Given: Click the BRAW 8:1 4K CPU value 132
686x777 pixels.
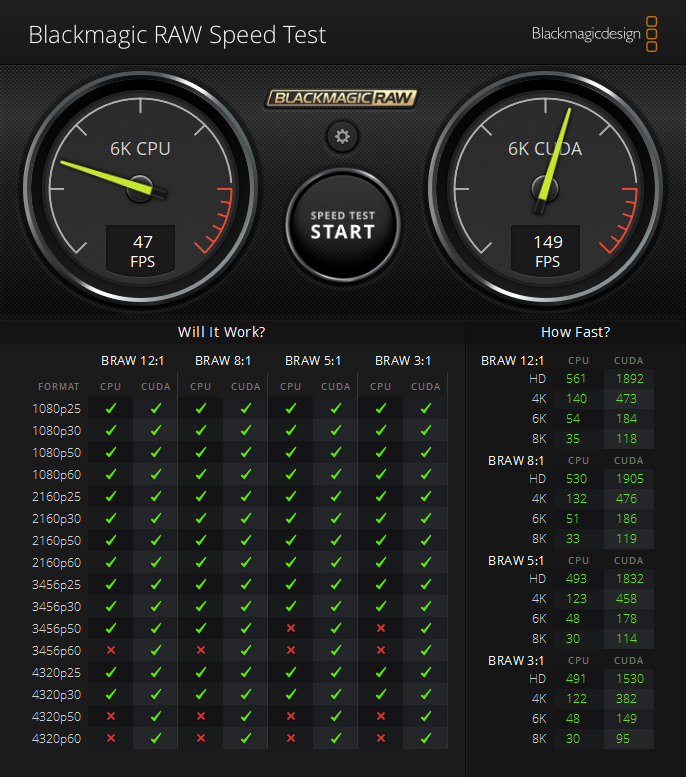Looking at the screenshot, I should coord(576,499).
